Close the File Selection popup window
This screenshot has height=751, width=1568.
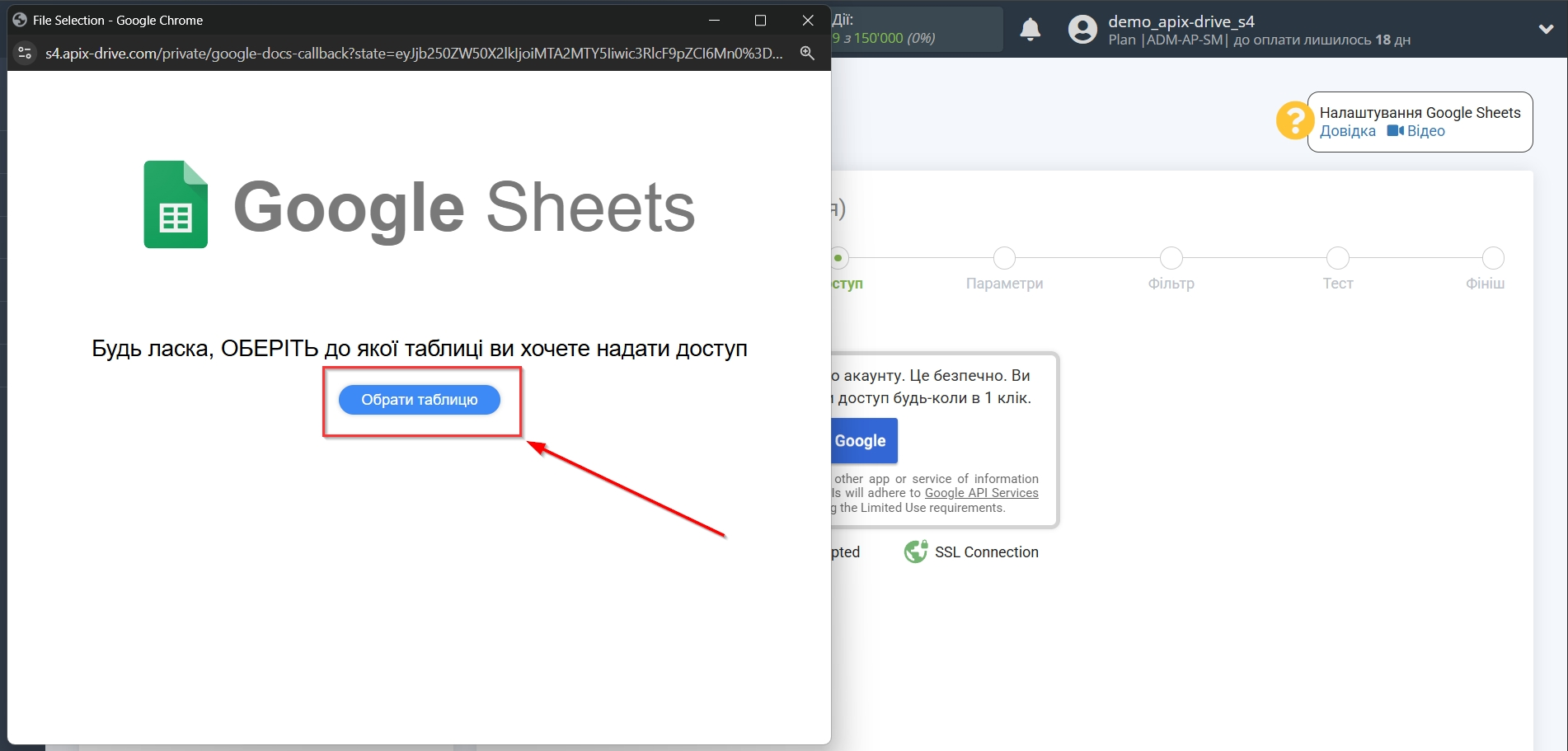click(808, 20)
